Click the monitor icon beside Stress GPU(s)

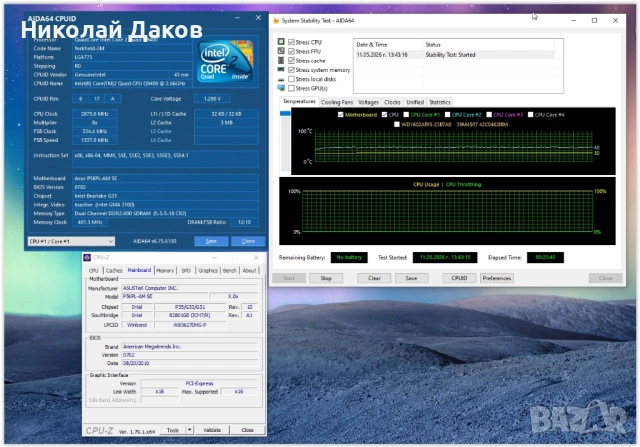[x=281, y=88]
